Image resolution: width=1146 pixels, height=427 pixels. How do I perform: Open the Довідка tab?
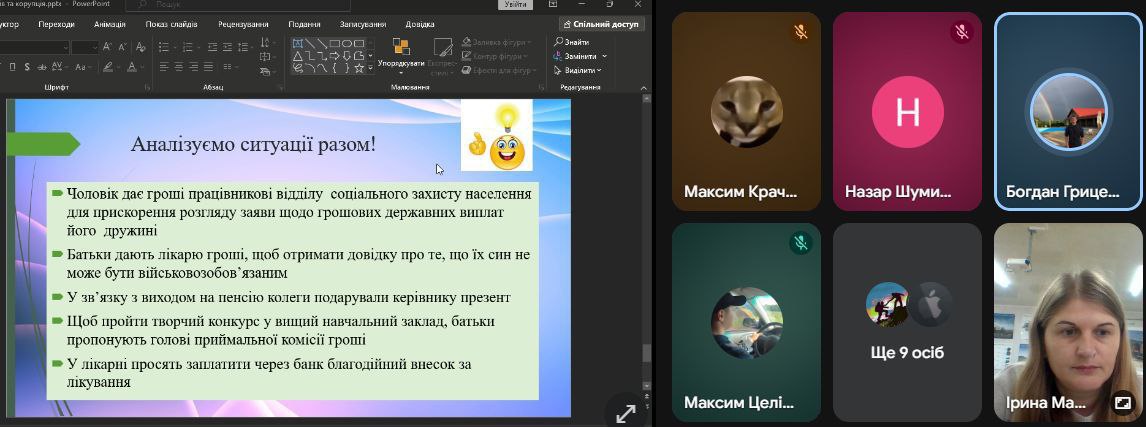tap(420, 24)
